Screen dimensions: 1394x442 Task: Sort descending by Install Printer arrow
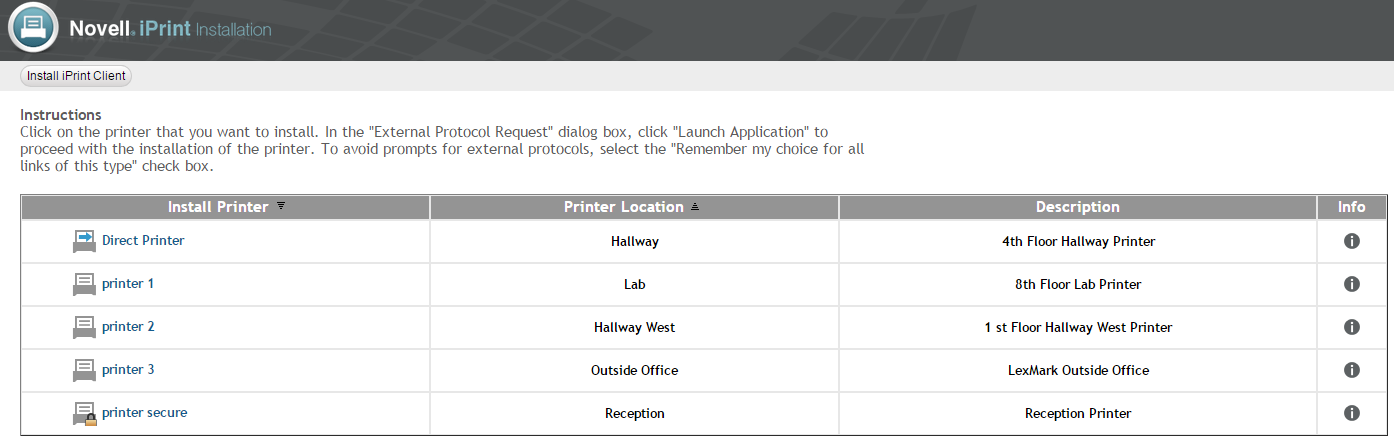[281, 206]
